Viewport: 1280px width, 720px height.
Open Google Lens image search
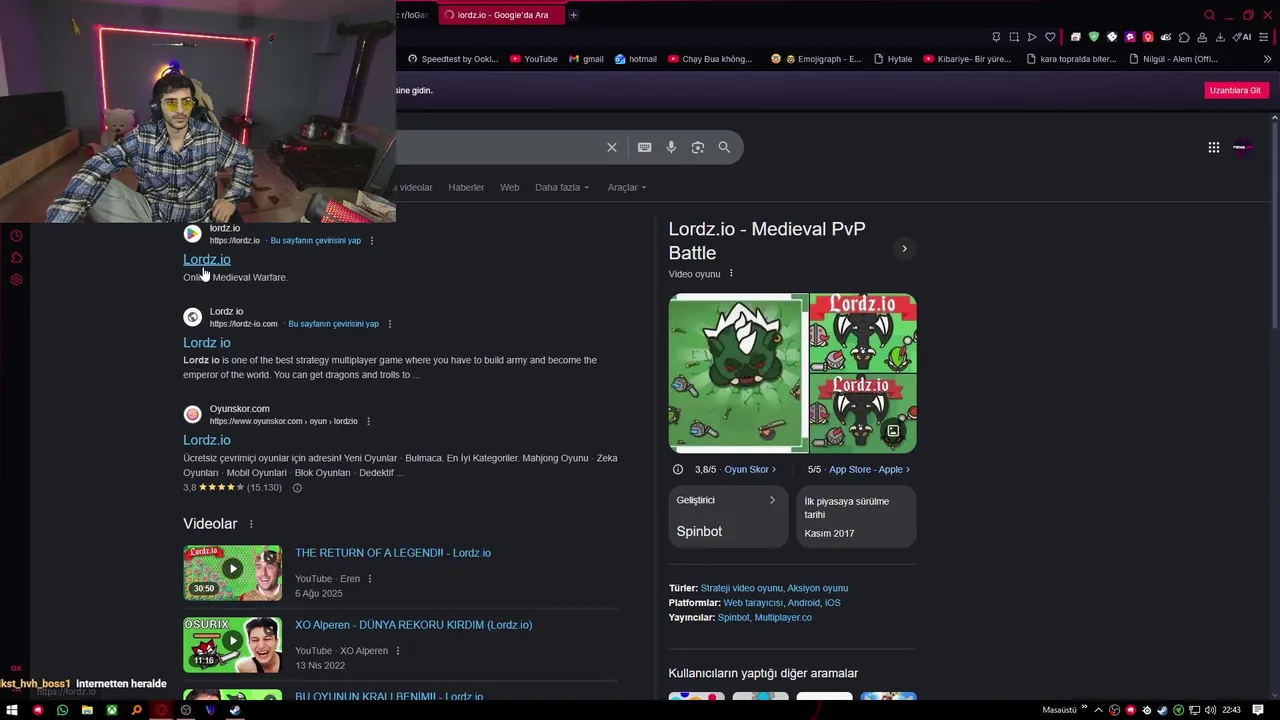[698, 147]
